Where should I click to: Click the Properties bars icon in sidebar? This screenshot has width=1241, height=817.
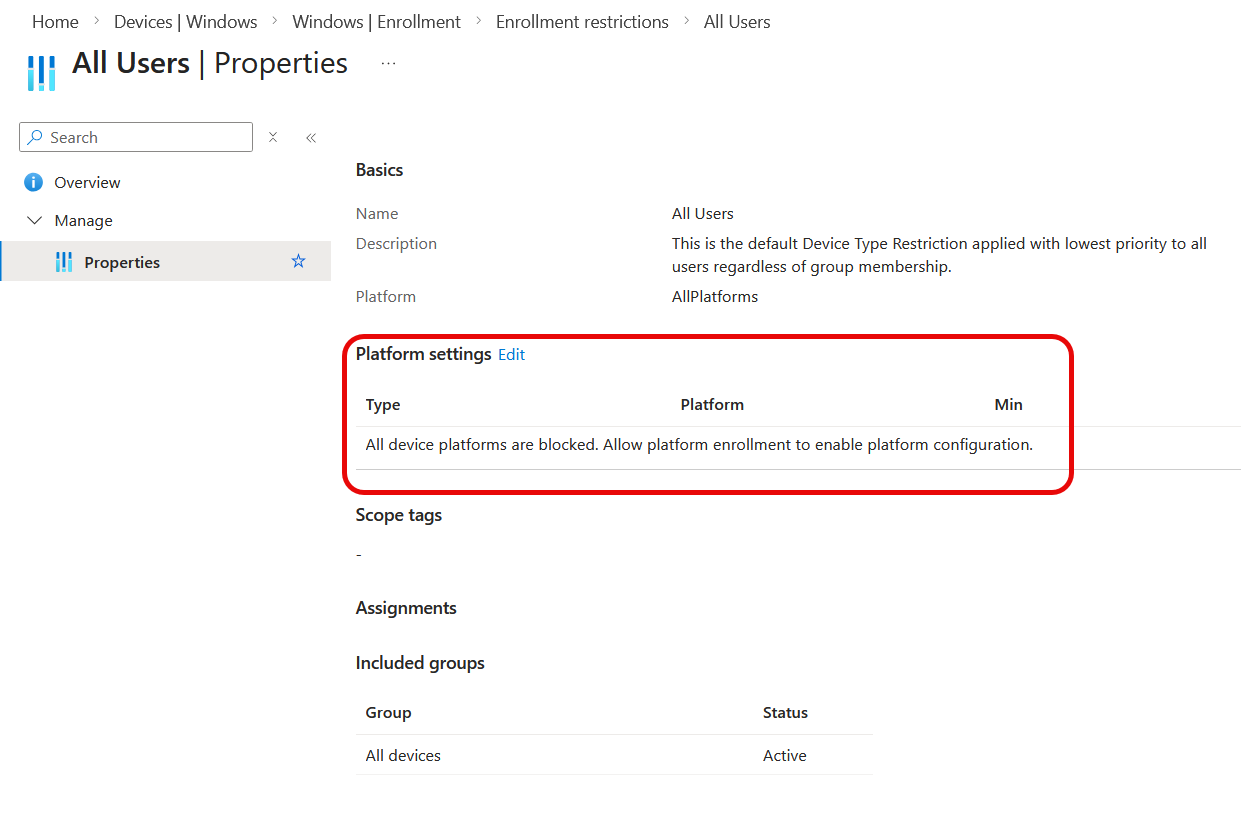(x=64, y=262)
